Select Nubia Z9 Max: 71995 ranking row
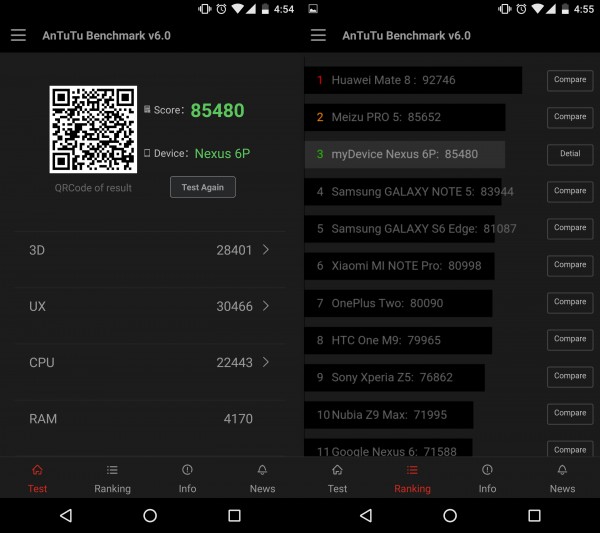 (389, 414)
